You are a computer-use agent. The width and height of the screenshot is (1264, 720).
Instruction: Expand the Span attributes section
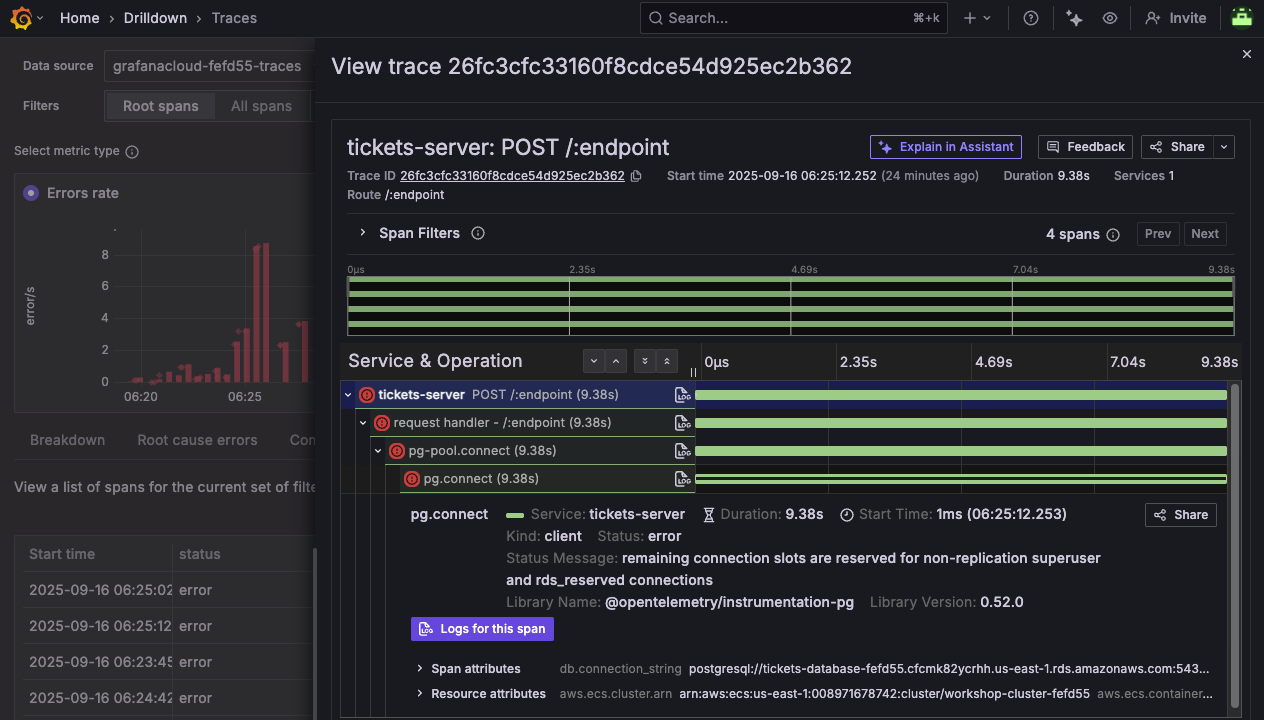coord(420,668)
